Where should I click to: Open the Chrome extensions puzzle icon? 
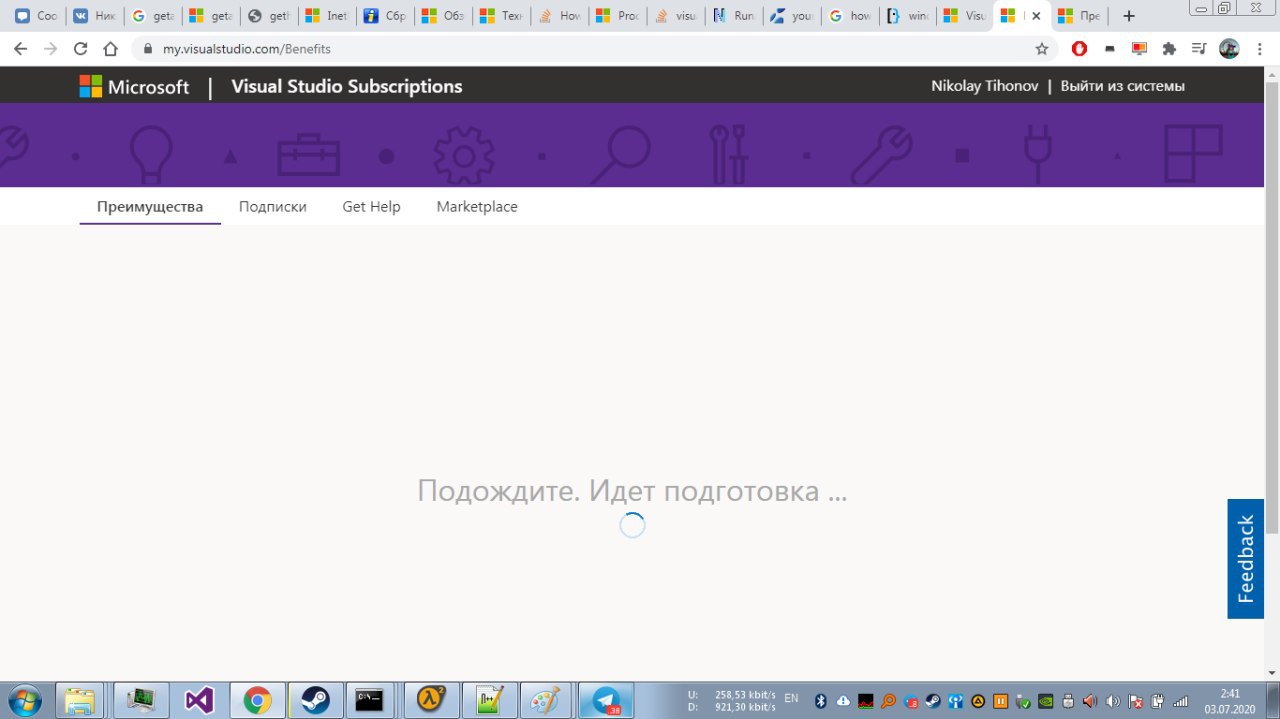tap(1169, 48)
